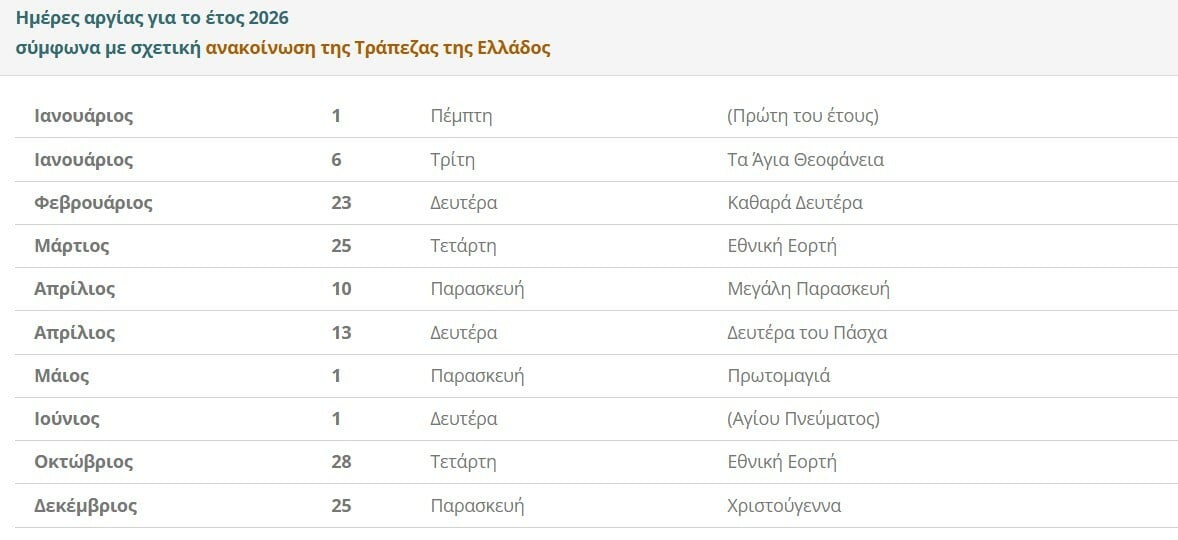Image resolution: width=1178 pixels, height=540 pixels.
Task: Select the Μάιος month cell
Action: 62,376
